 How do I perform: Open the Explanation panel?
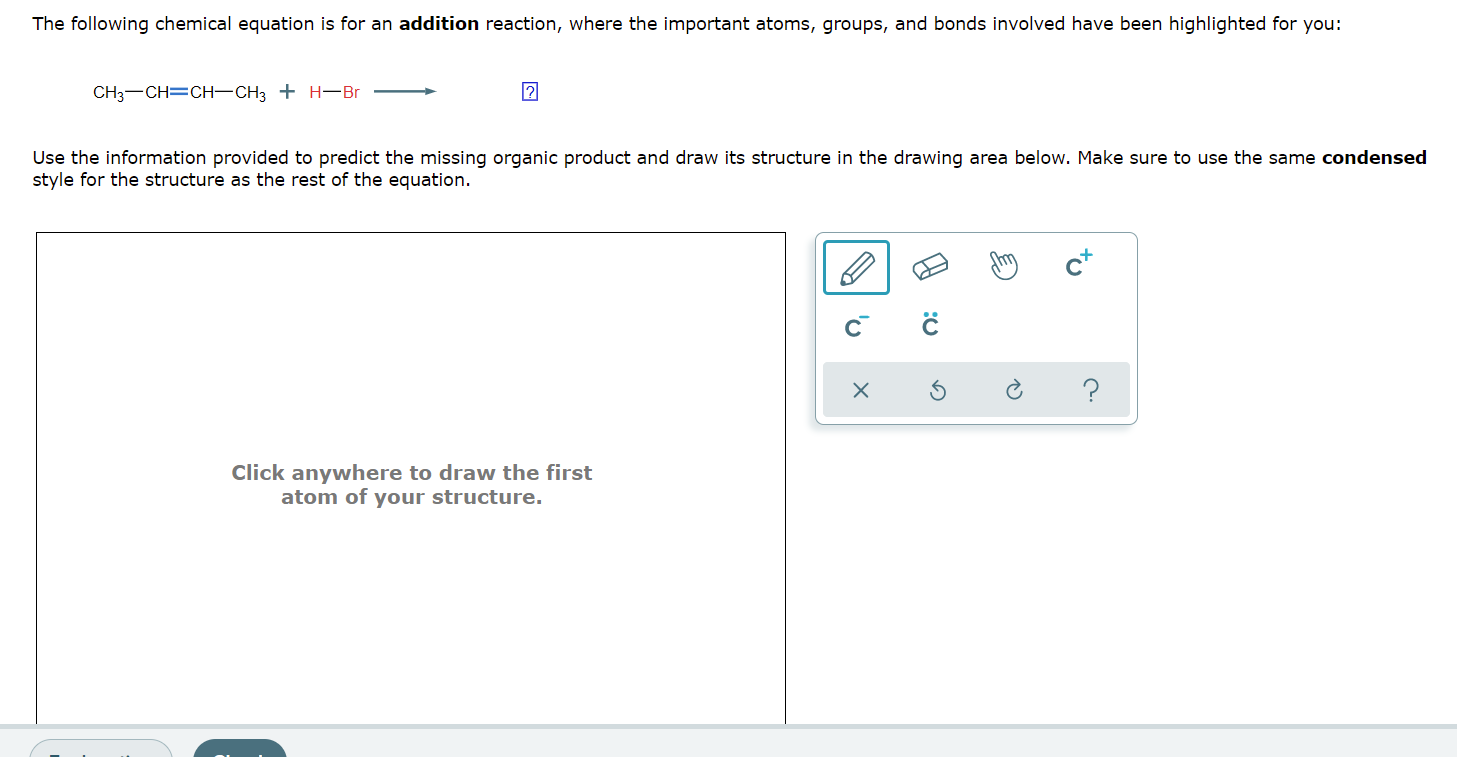click(x=100, y=753)
